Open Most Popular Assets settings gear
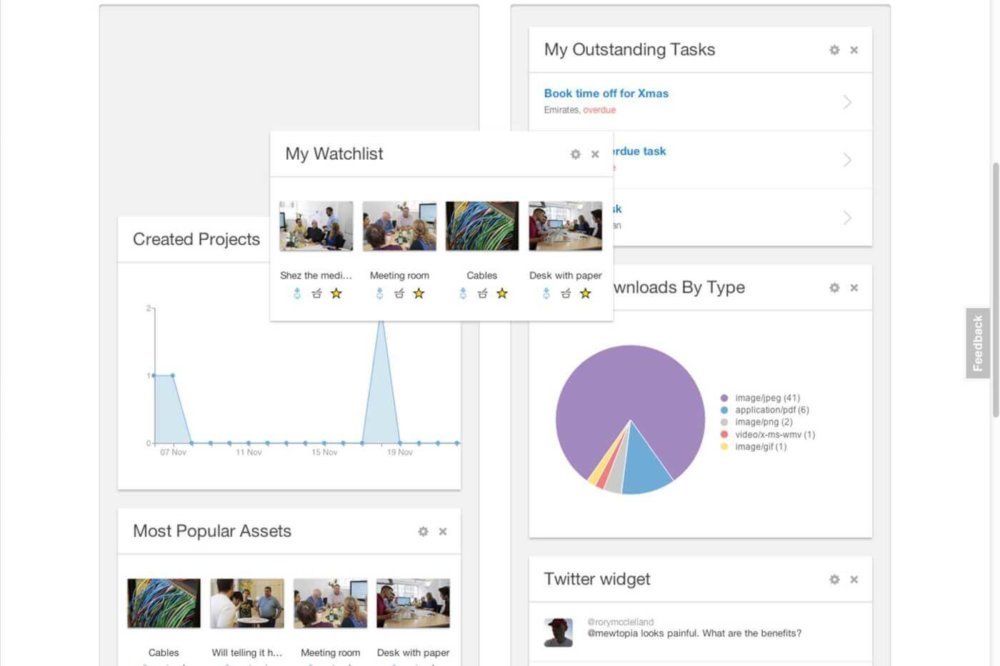Image resolution: width=1000 pixels, height=666 pixels. click(x=423, y=532)
